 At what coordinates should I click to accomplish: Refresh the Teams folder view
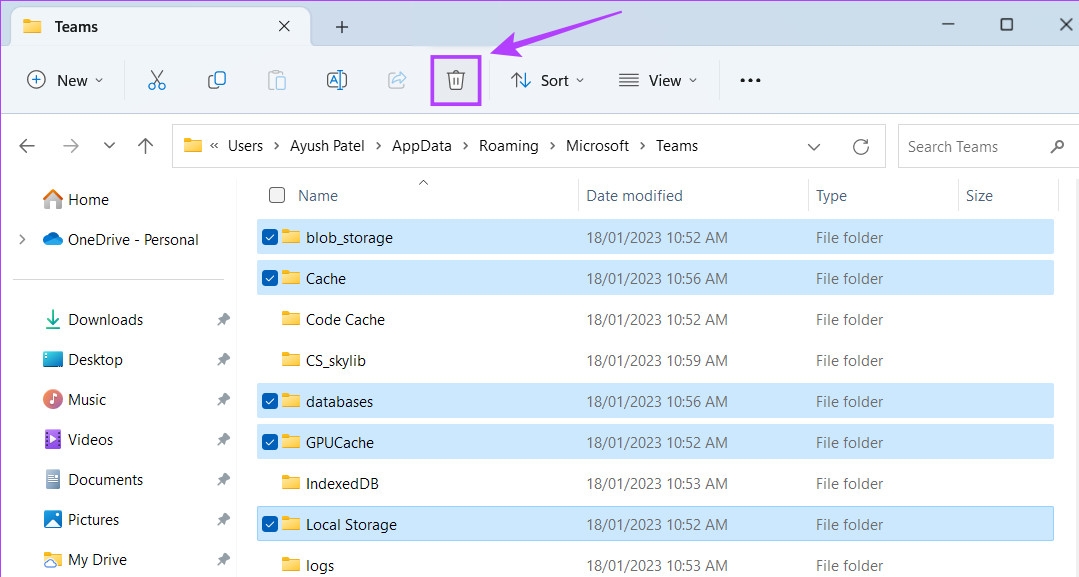(861, 147)
